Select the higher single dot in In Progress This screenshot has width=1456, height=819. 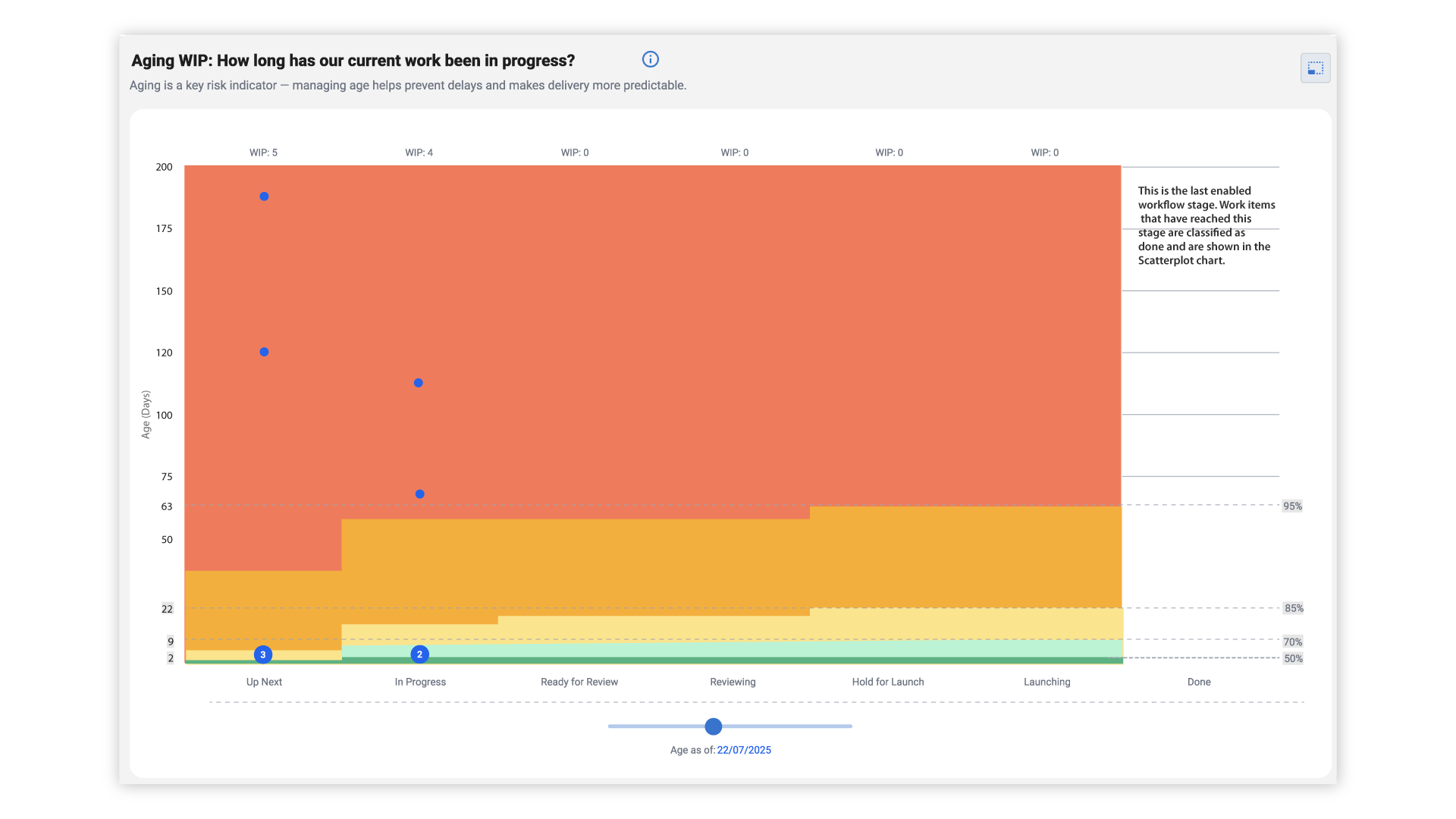click(x=418, y=383)
